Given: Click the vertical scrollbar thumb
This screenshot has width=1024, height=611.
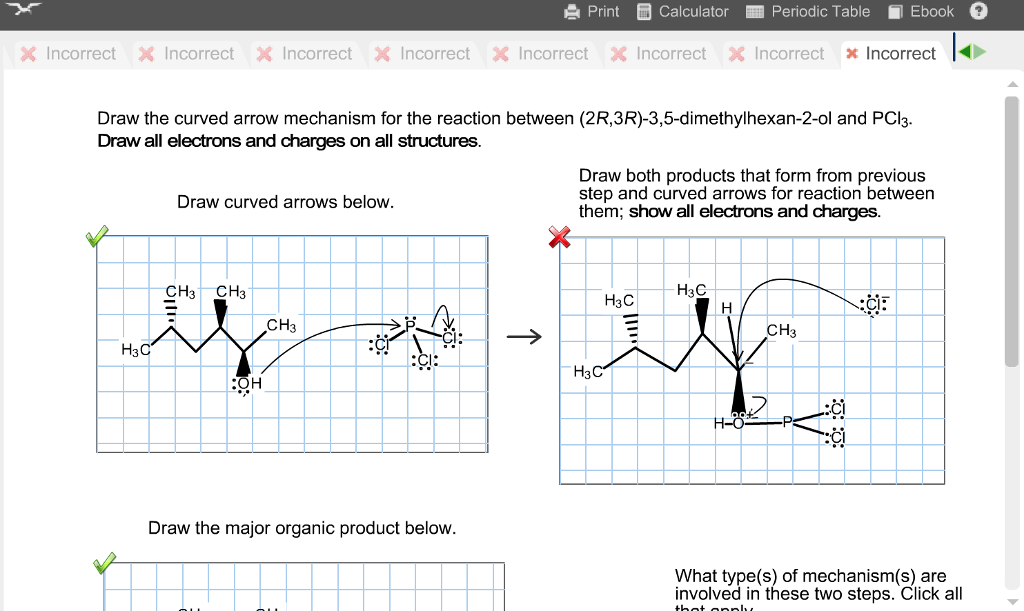Looking at the screenshot, I should pos(1012,232).
